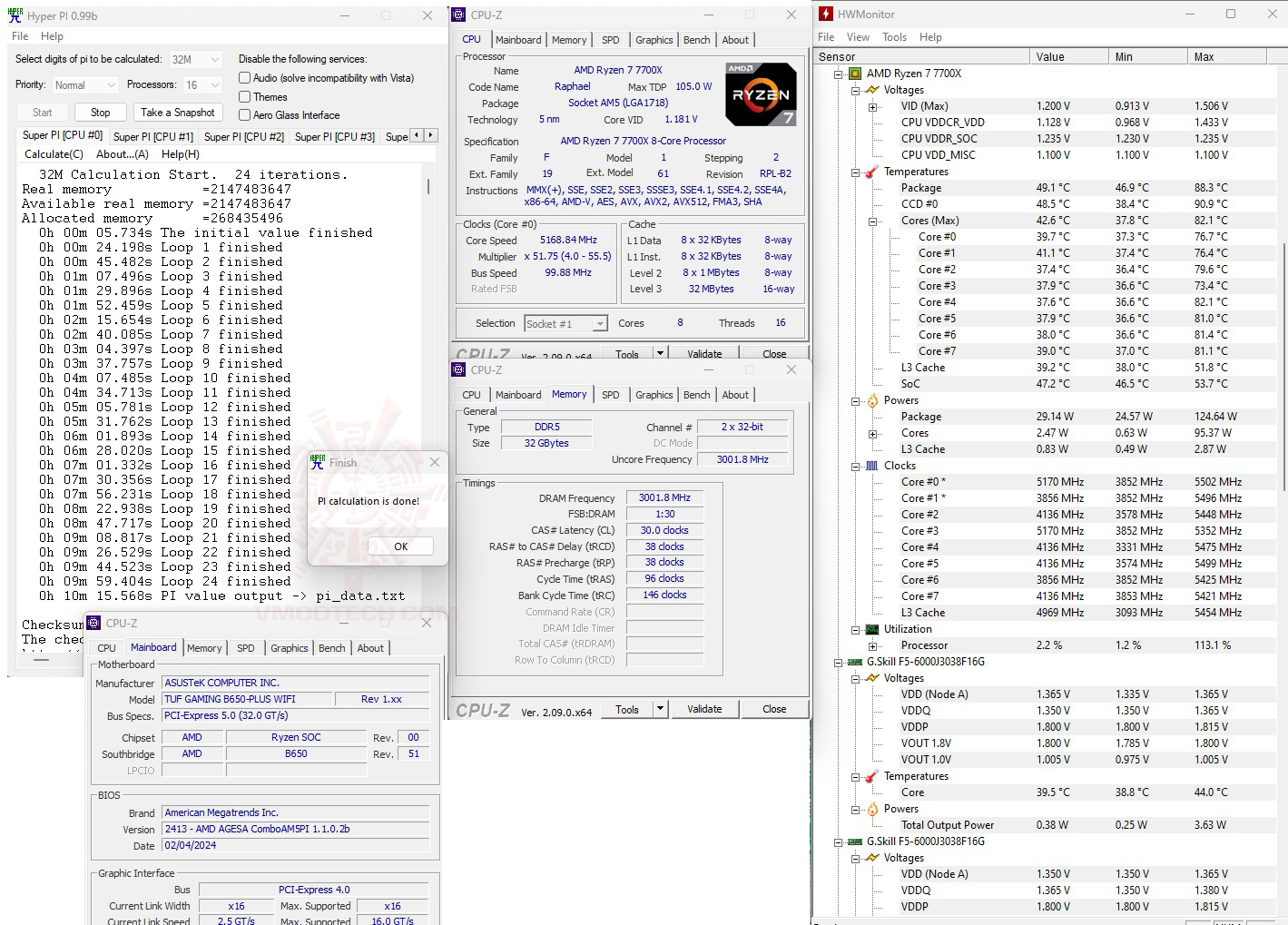
Task: Click the Utilization icon in HWMonitor tree
Action: click(871, 629)
